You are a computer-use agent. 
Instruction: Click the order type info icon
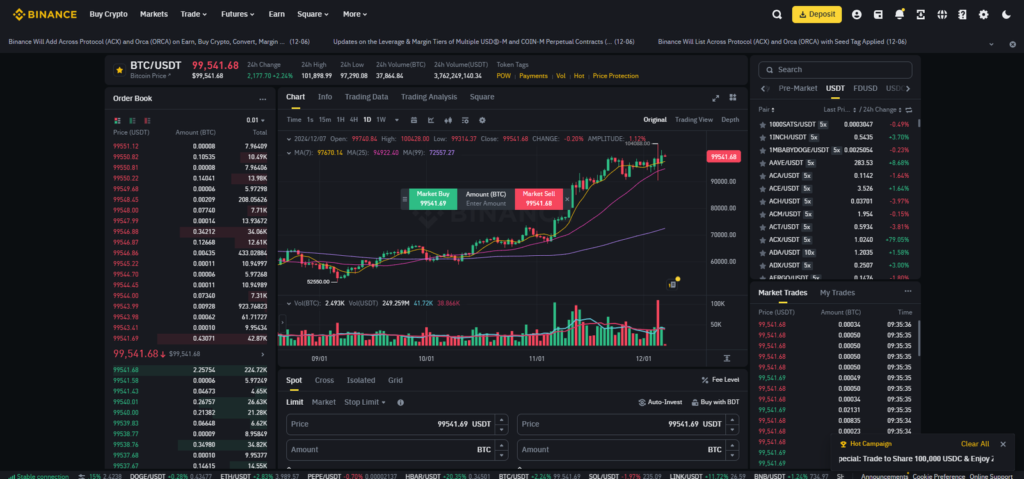[x=400, y=403]
